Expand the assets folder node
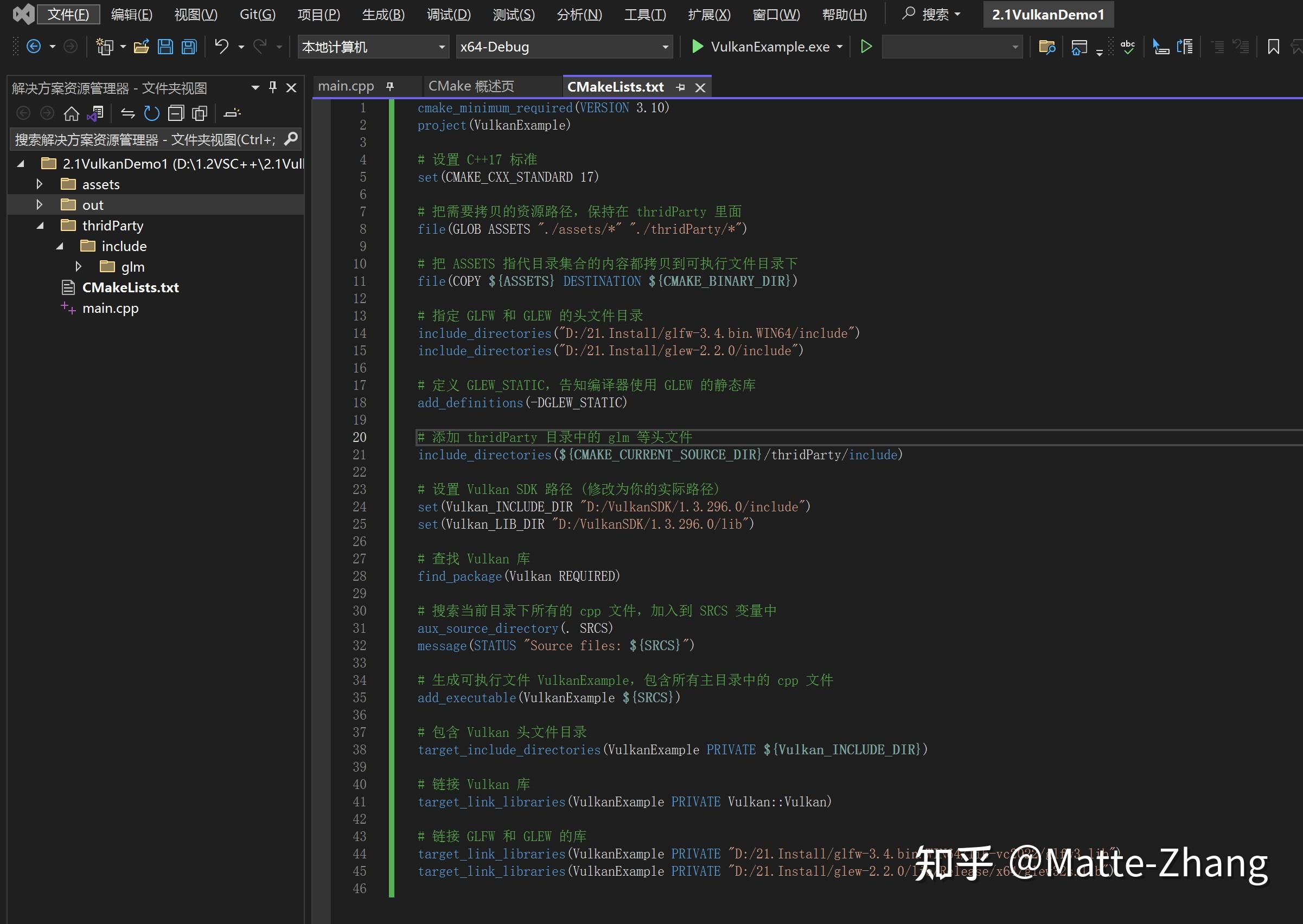Image resolution: width=1303 pixels, height=924 pixels. [x=39, y=184]
